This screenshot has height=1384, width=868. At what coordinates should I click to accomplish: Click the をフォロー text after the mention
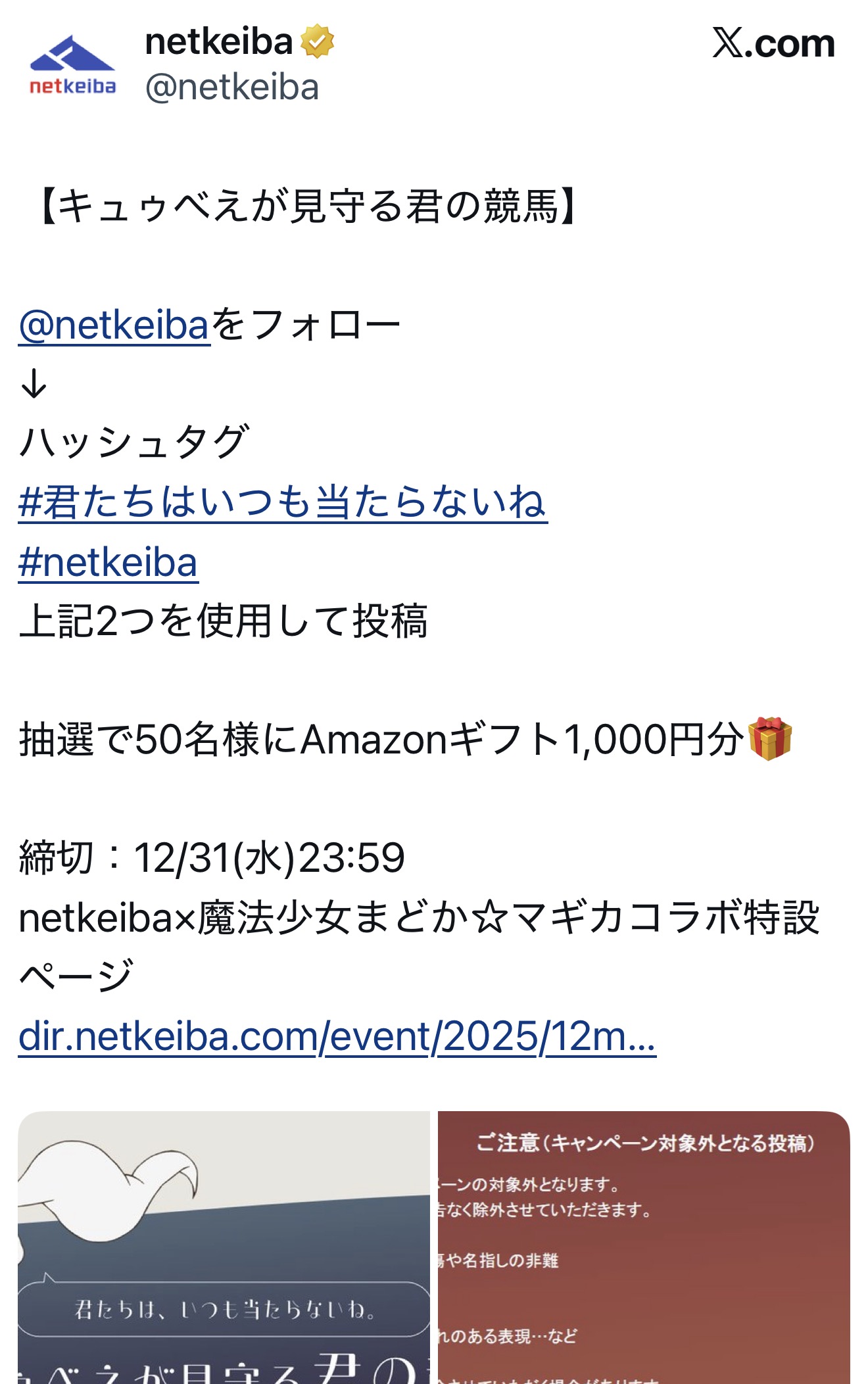pos(306,325)
